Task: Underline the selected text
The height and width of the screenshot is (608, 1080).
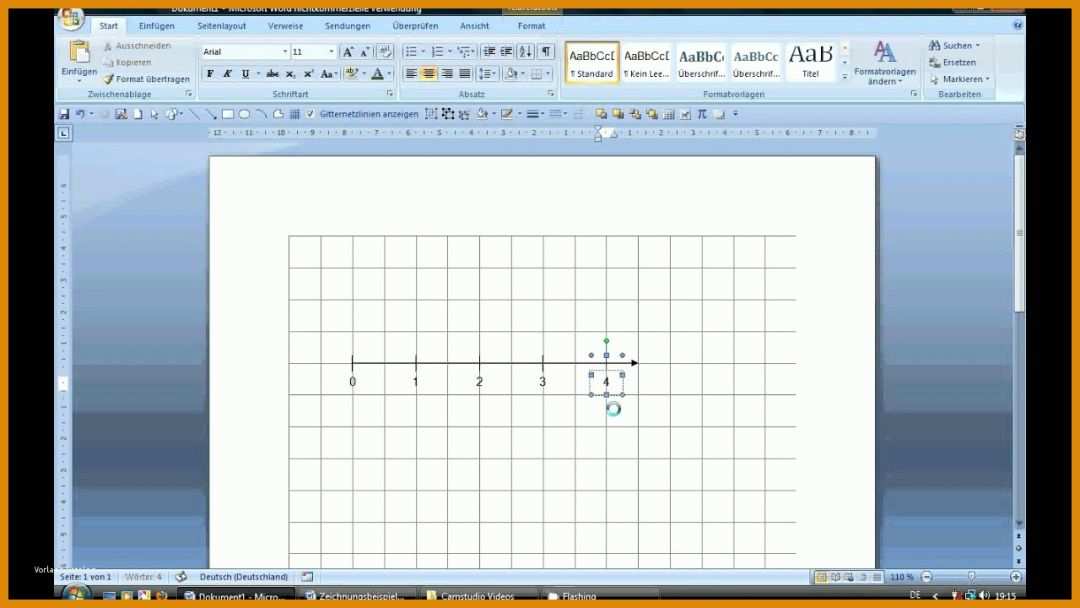Action: click(245, 74)
